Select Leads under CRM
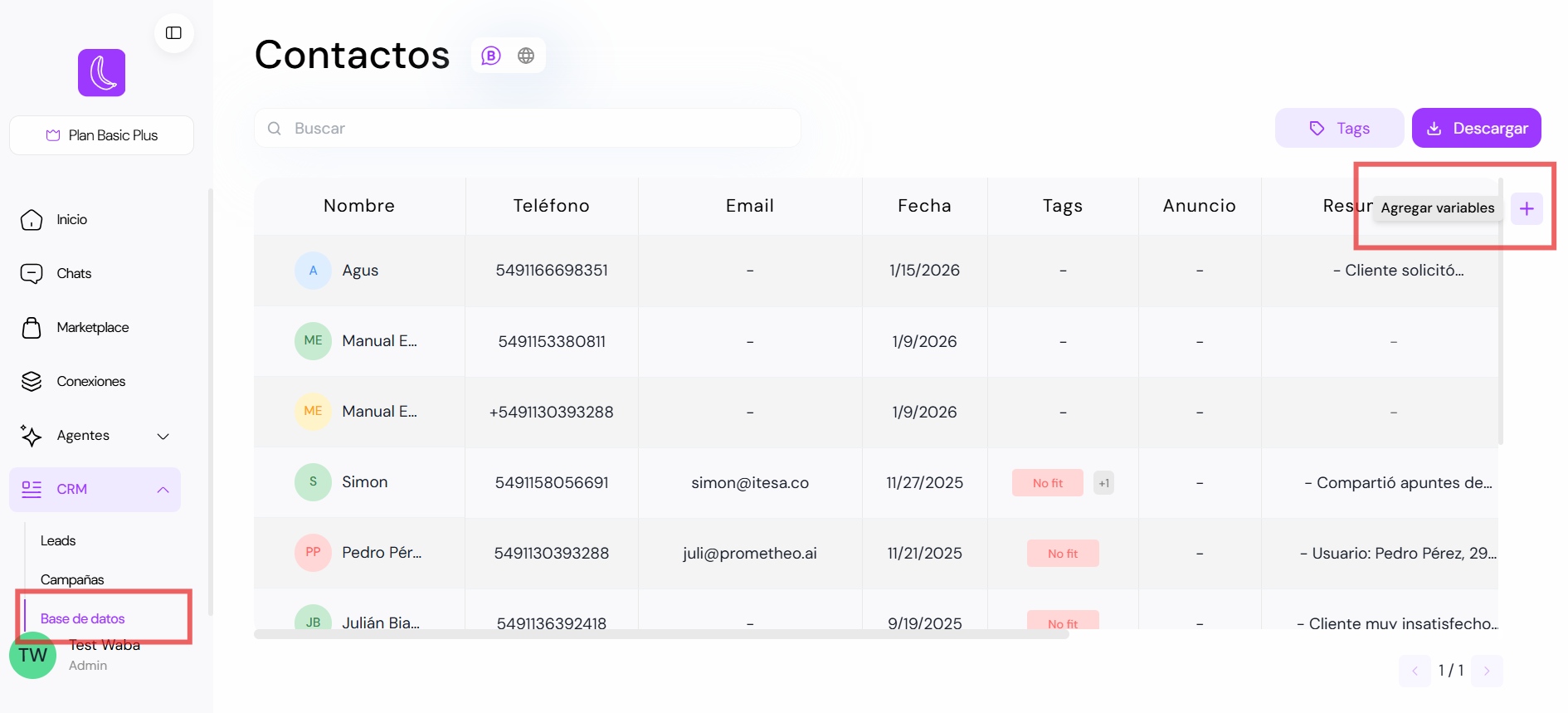Viewport: 1568px width, 713px height. click(58, 541)
